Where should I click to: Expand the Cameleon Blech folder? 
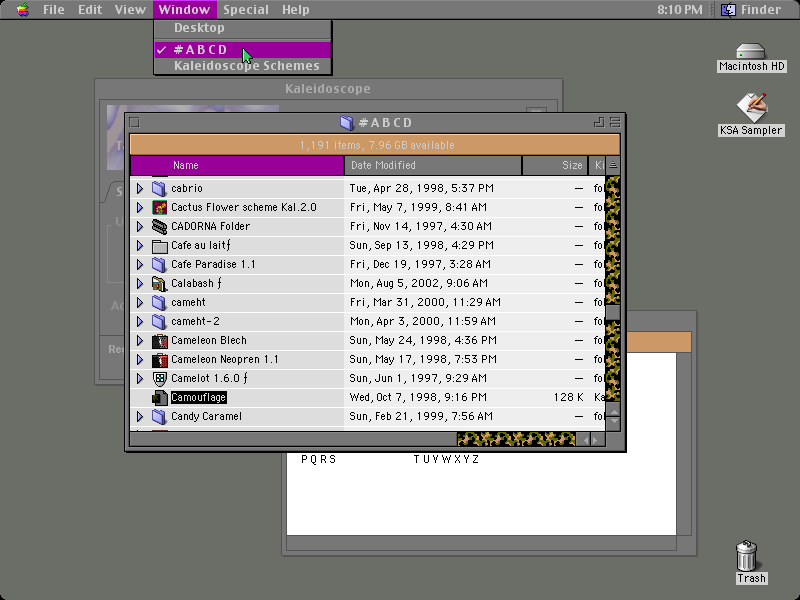coord(140,340)
